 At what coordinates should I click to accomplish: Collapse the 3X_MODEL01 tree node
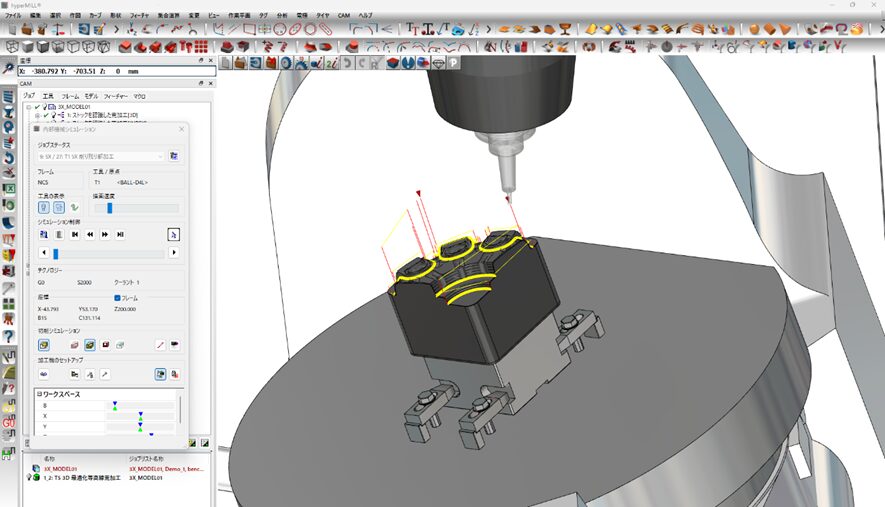pos(29,106)
